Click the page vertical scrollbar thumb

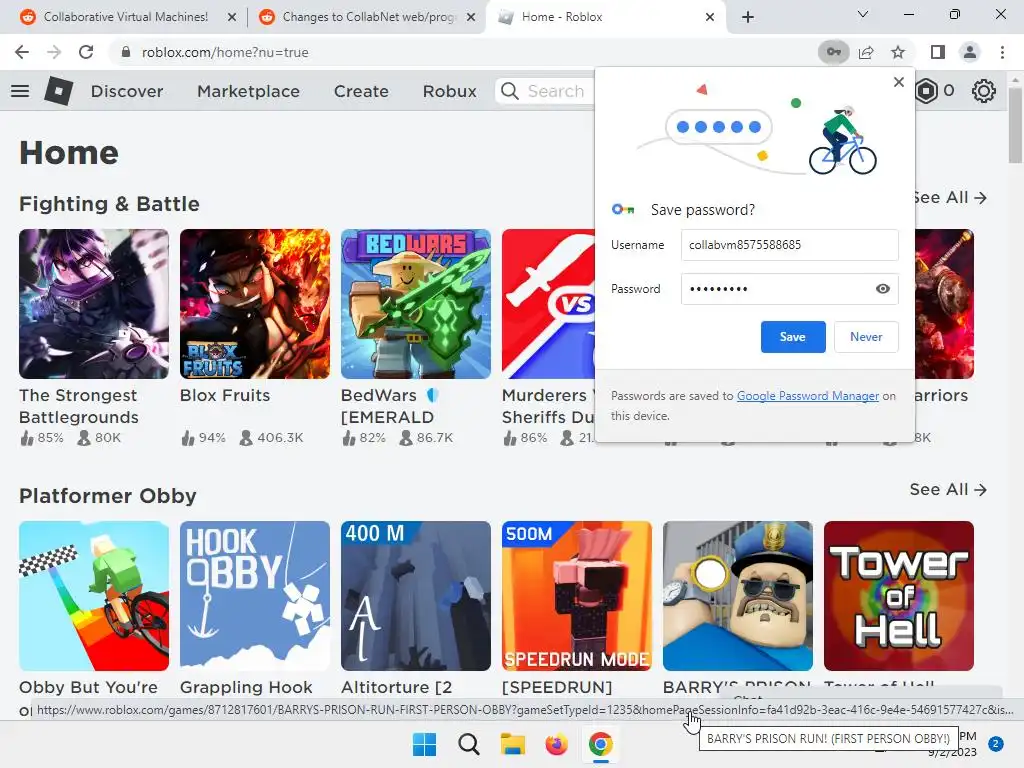[x=1015, y=124]
